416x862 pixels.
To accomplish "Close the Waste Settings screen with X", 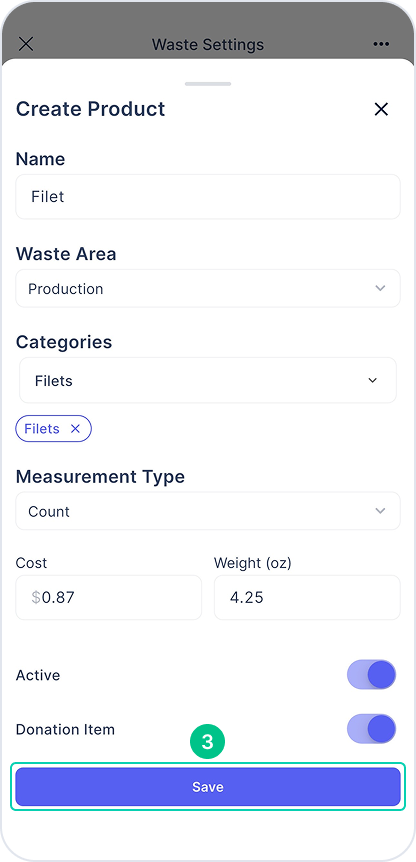I will click(26, 44).
